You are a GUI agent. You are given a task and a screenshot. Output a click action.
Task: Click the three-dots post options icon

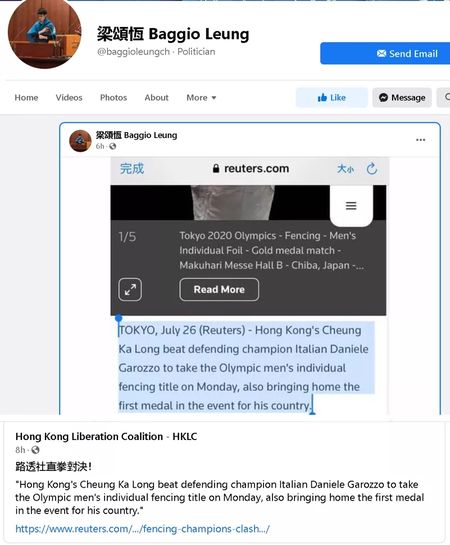420,140
